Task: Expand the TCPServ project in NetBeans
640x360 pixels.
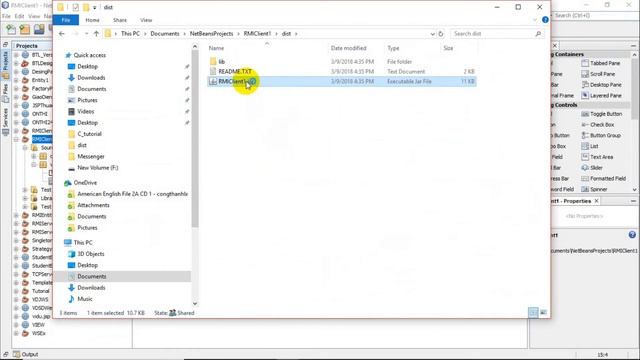Action: click(x=16, y=274)
